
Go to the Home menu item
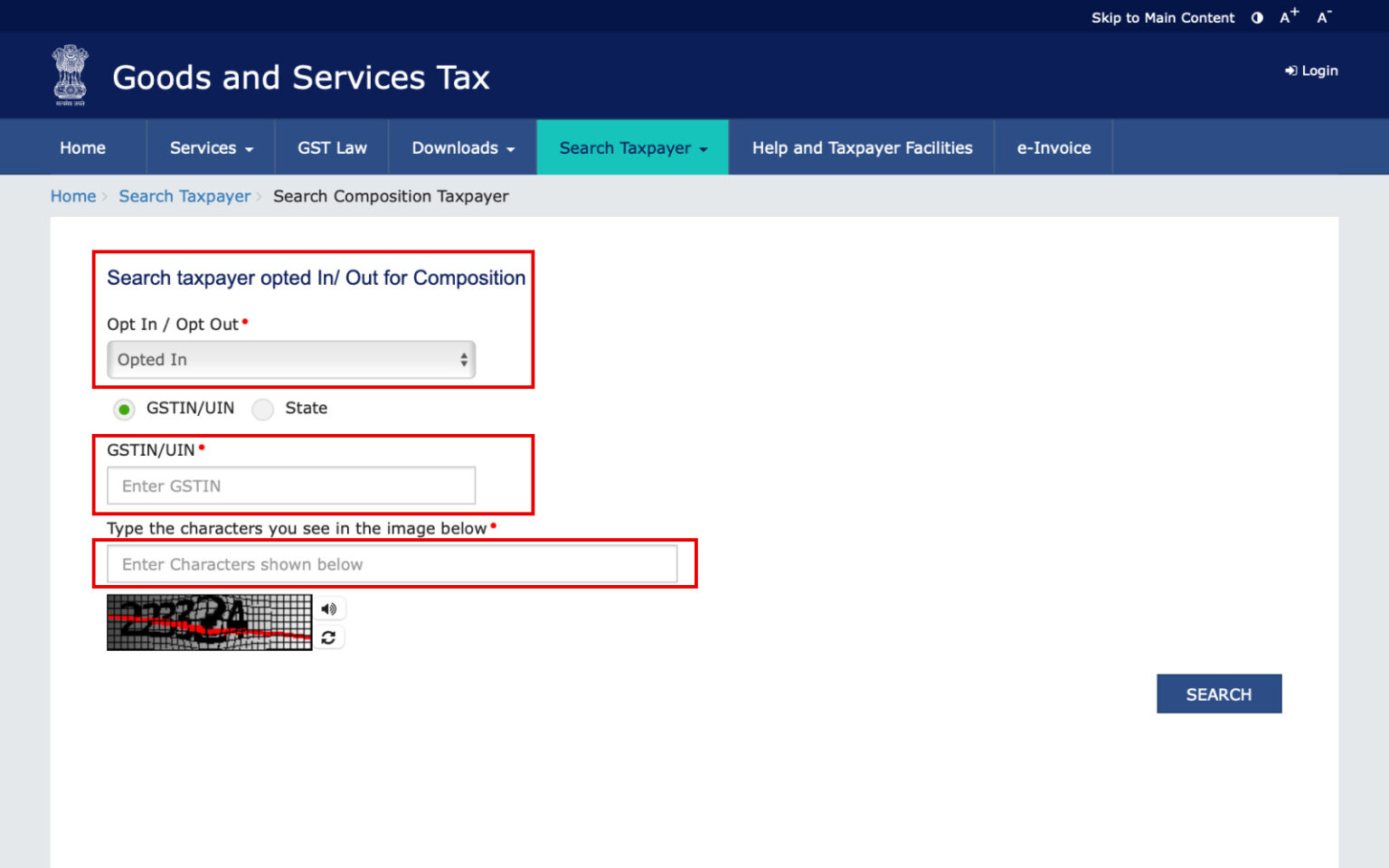82,147
